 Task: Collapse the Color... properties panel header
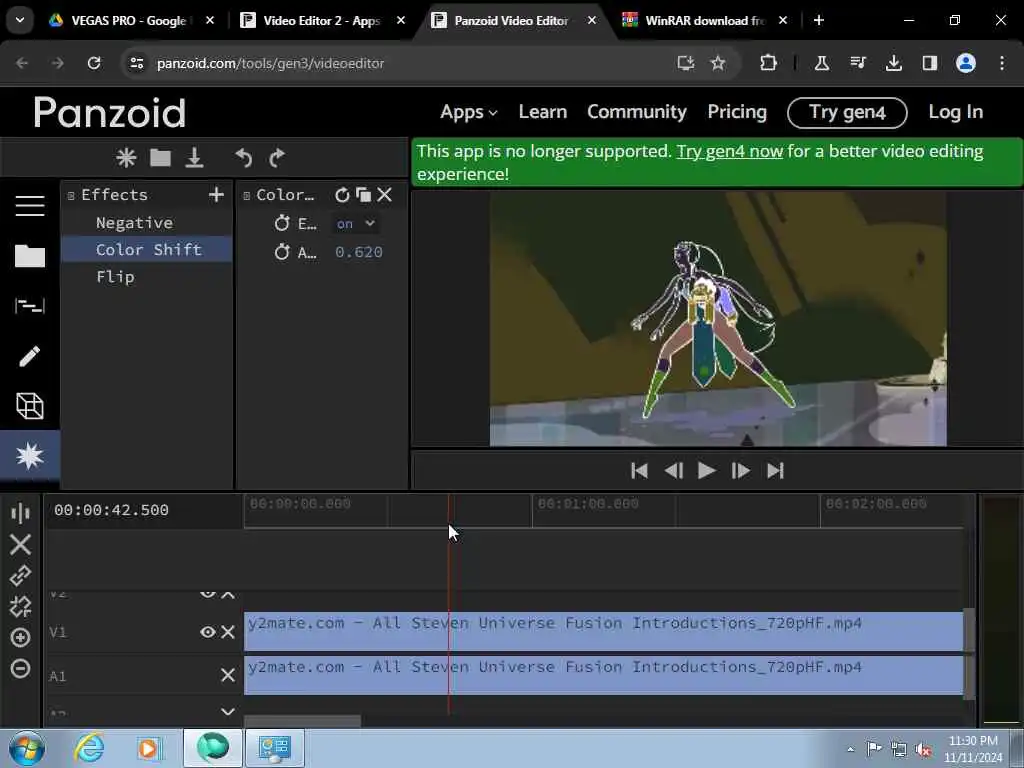[246, 195]
